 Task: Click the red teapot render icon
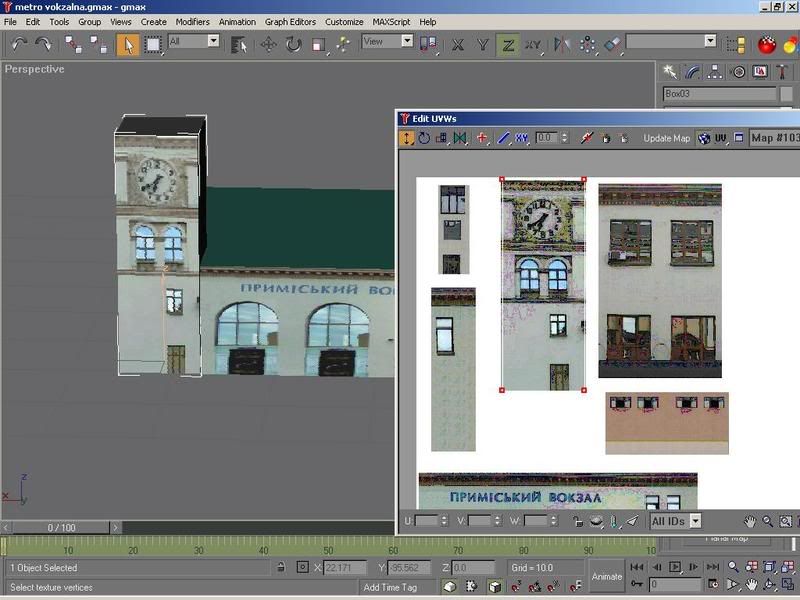click(x=767, y=44)
